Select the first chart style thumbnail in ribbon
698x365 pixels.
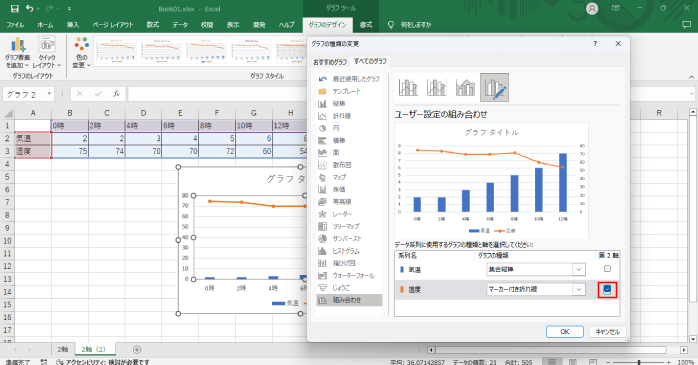click(116, 51)
